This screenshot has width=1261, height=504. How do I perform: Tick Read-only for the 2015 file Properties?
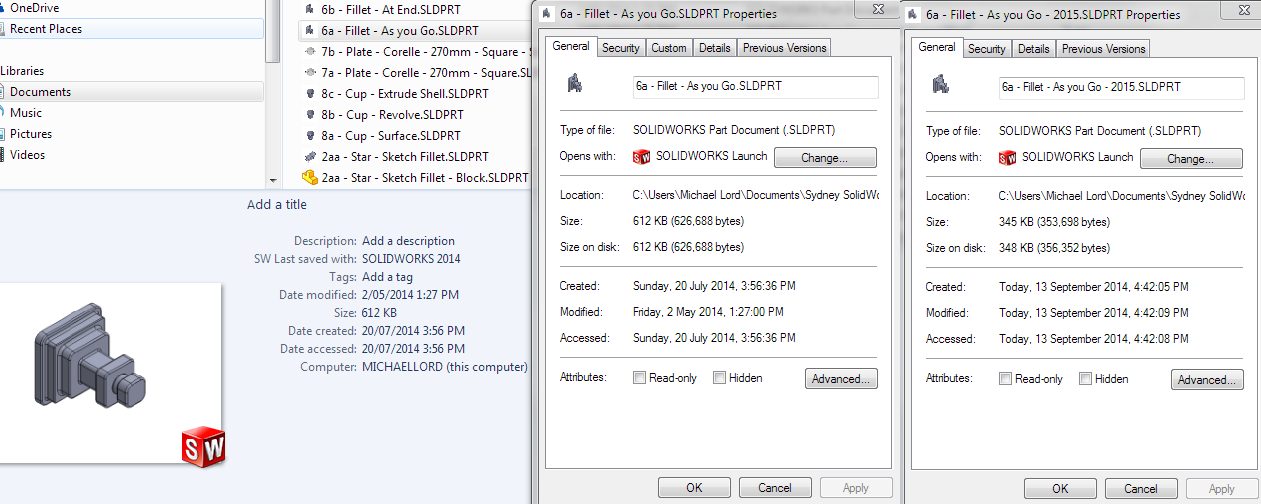[1005, 379]
